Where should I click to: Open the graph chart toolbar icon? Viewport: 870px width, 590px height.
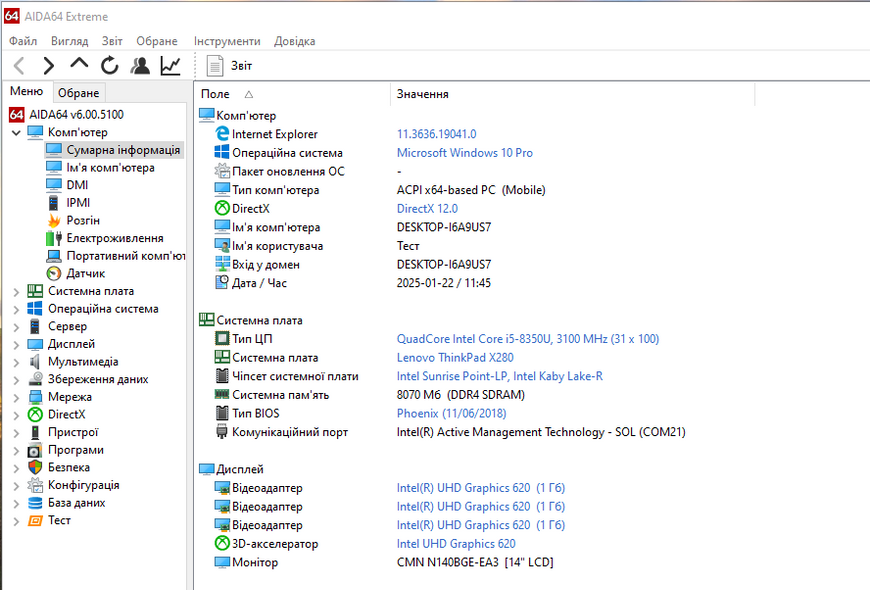point(170,65)
